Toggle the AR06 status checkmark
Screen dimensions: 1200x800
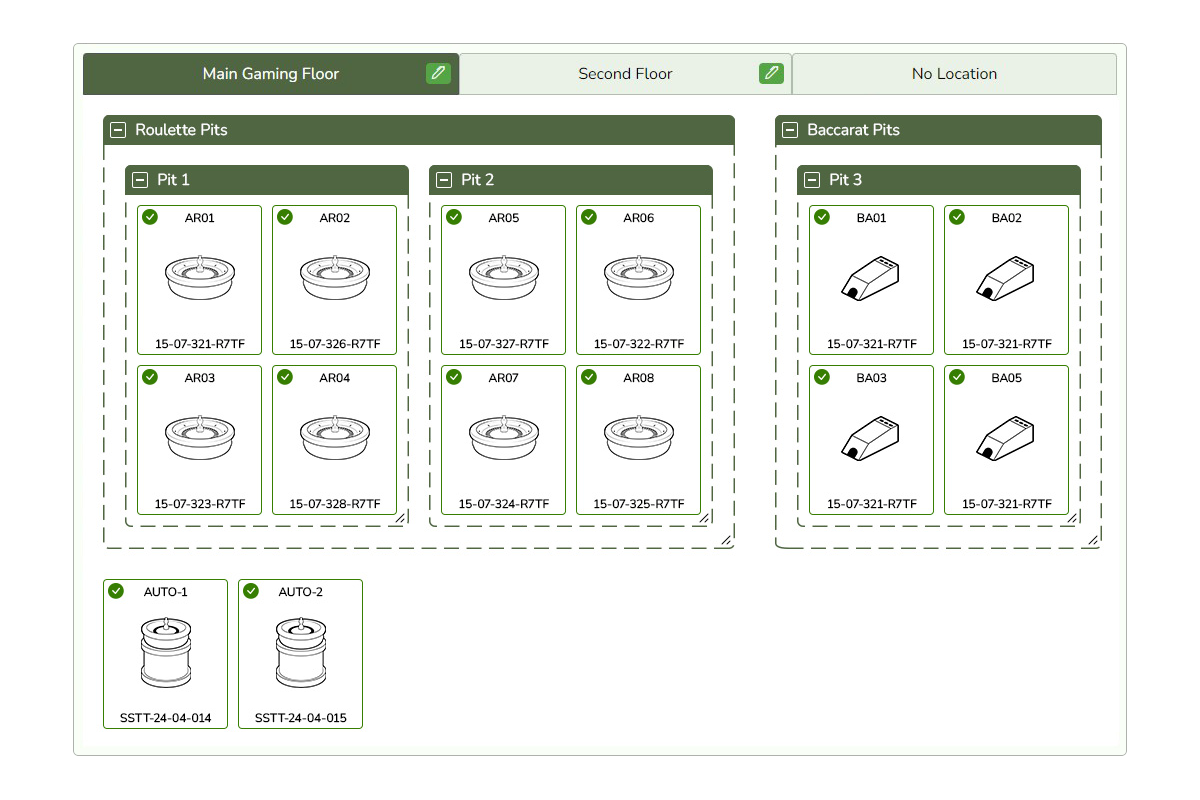tap(589, 217)
